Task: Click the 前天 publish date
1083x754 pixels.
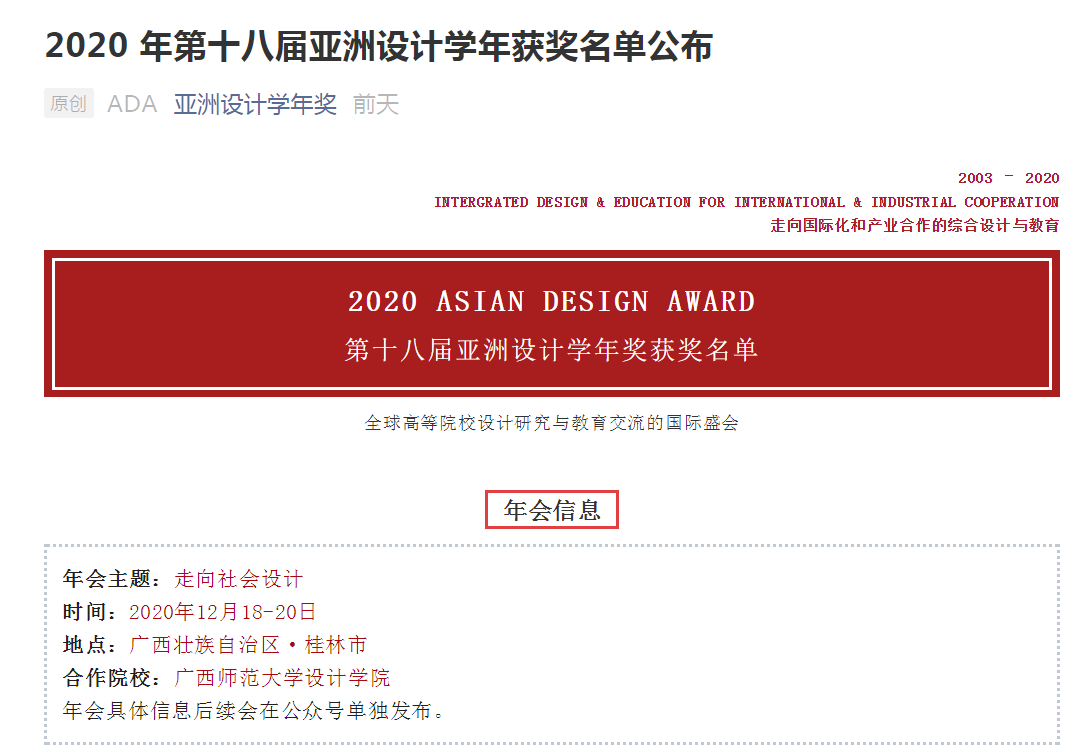Action: (x=376, y=104)
